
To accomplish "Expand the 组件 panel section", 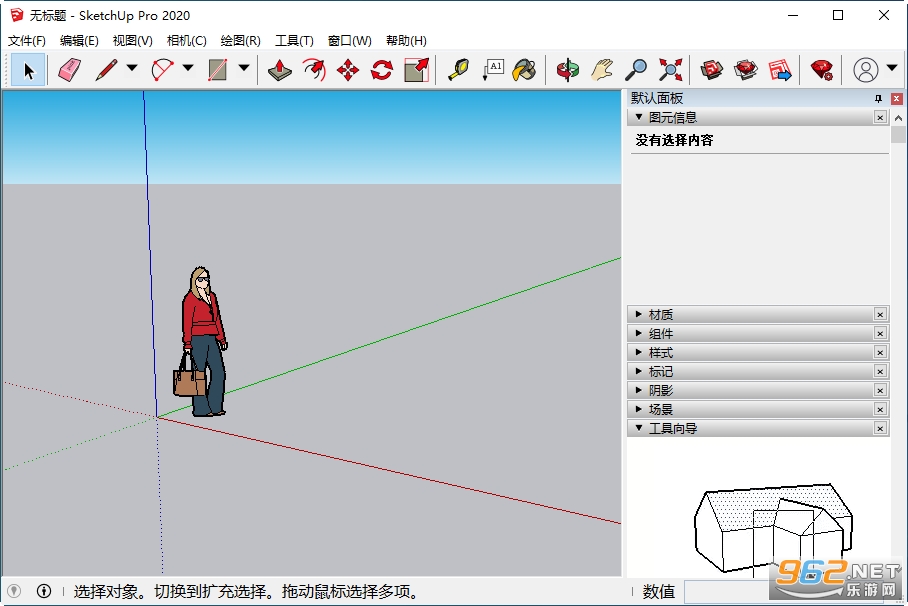I will point(639,333).
